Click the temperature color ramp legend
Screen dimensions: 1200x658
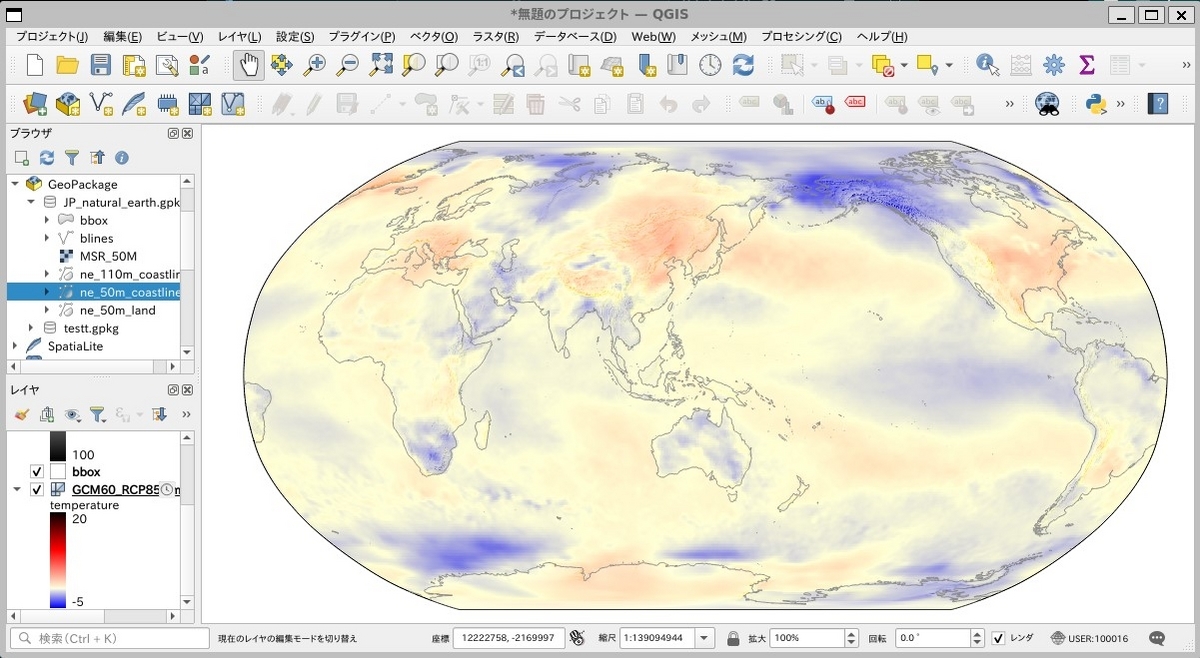click(58, 560)
